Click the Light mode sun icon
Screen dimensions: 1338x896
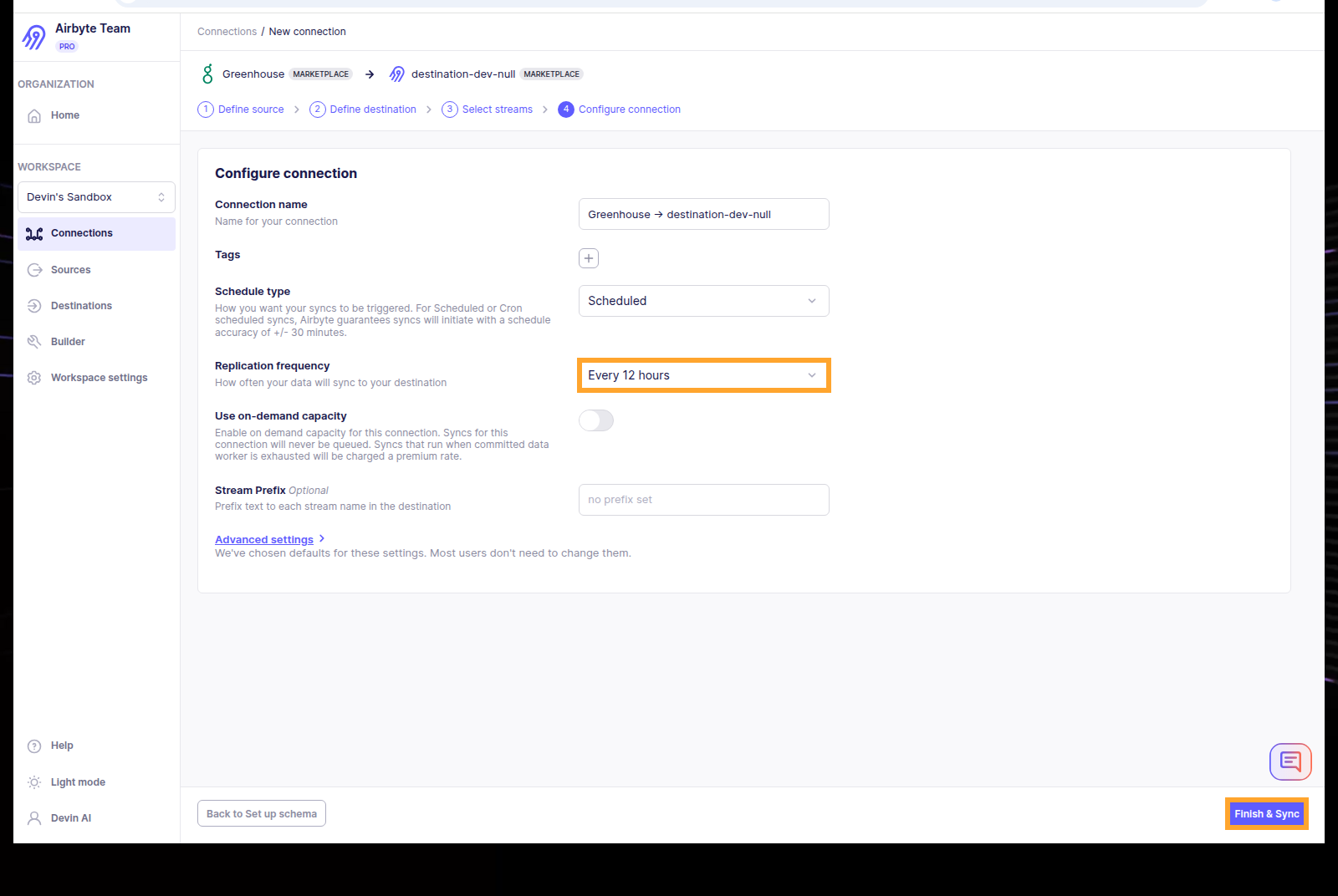pyautogui.click(x=34, y=782)
